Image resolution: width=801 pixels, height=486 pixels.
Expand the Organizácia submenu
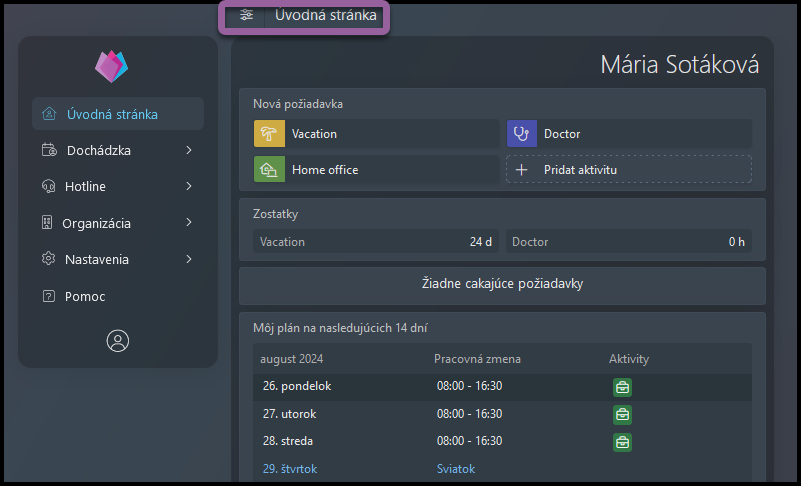[x=188, y=223]
